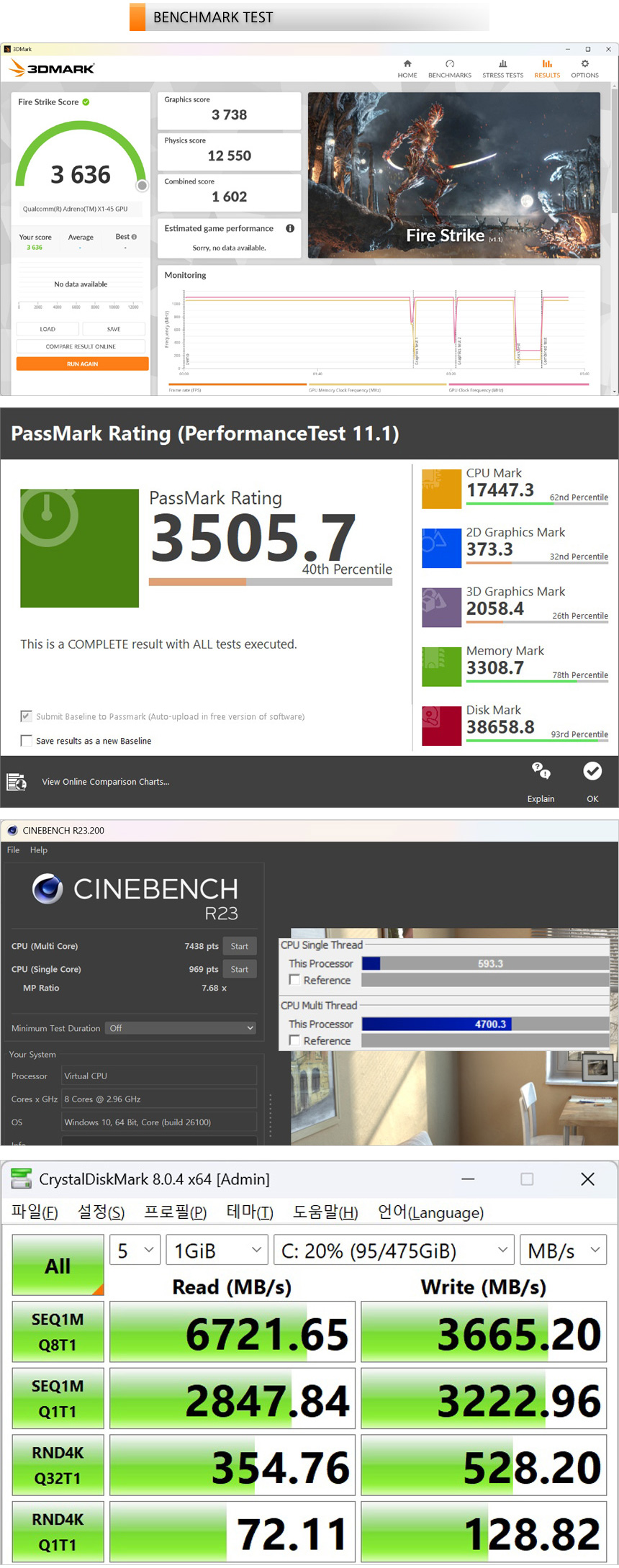619x1568 pixels.
Task: Click the PassMark Explain icon
Action: tap(541, 772)
